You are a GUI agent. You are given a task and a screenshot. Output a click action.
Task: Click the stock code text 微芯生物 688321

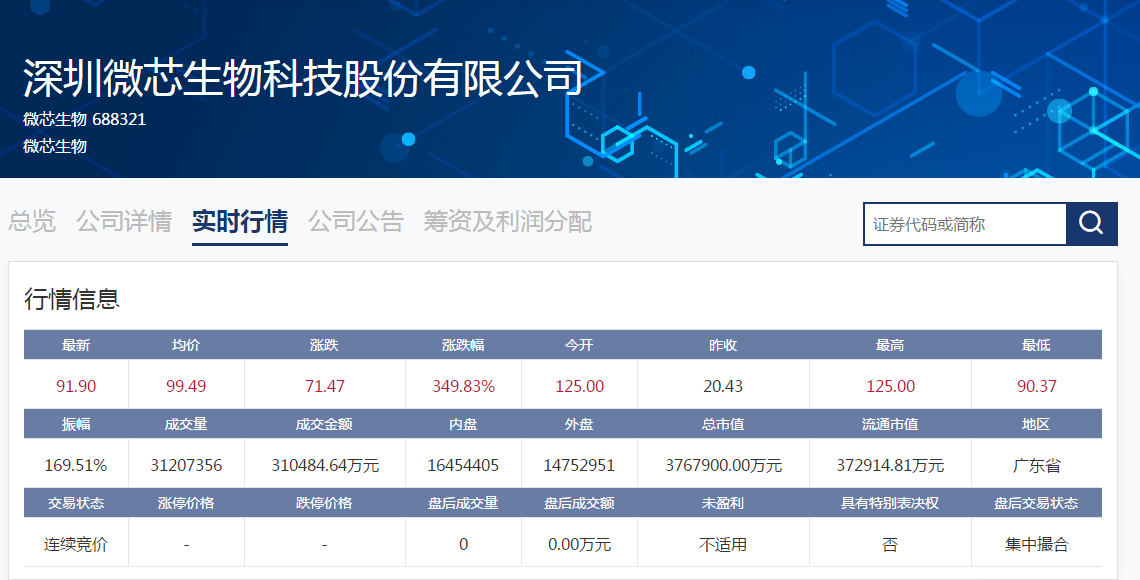tap(84, 119)
